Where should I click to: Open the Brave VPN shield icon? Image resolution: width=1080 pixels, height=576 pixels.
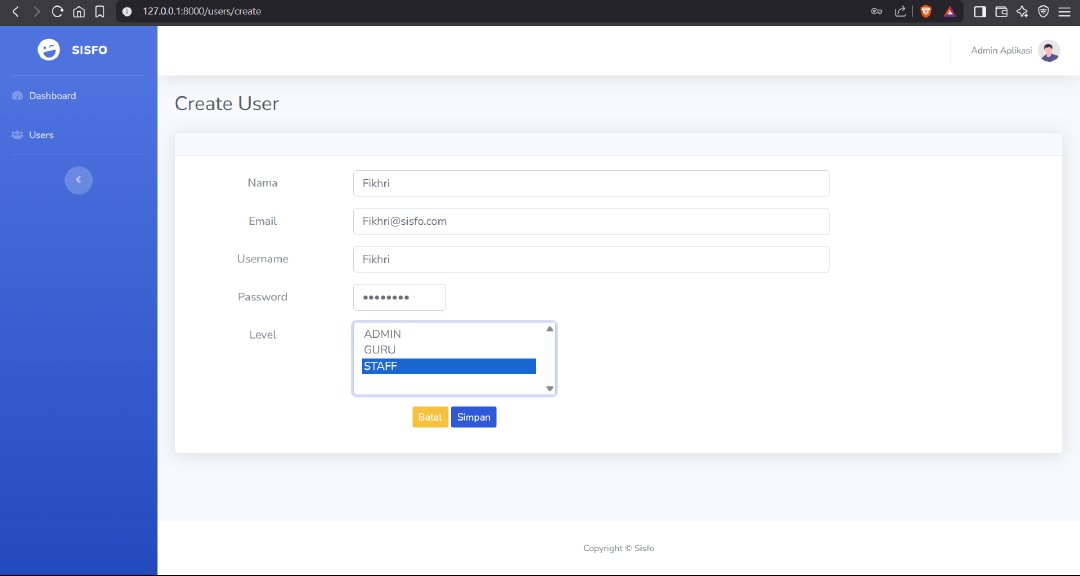pos(1043,11)
